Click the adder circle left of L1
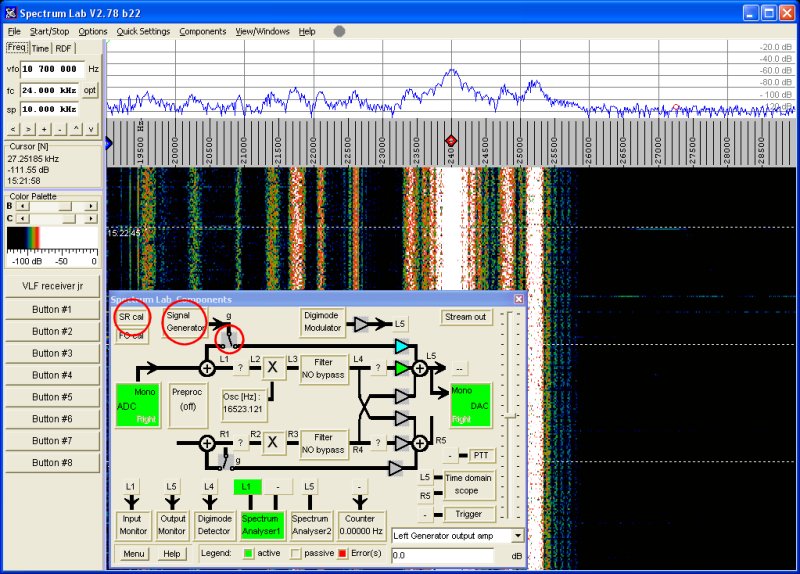Screen dimensions: 800x574 pyautogui.click(x=207, y=368)
